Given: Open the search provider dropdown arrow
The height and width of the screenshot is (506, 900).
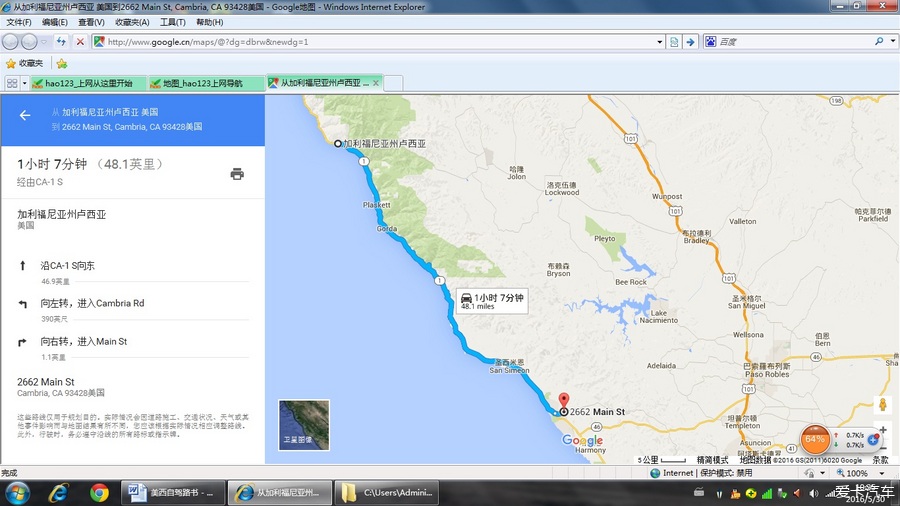Looking at the screenshot, I should point(893,41).
